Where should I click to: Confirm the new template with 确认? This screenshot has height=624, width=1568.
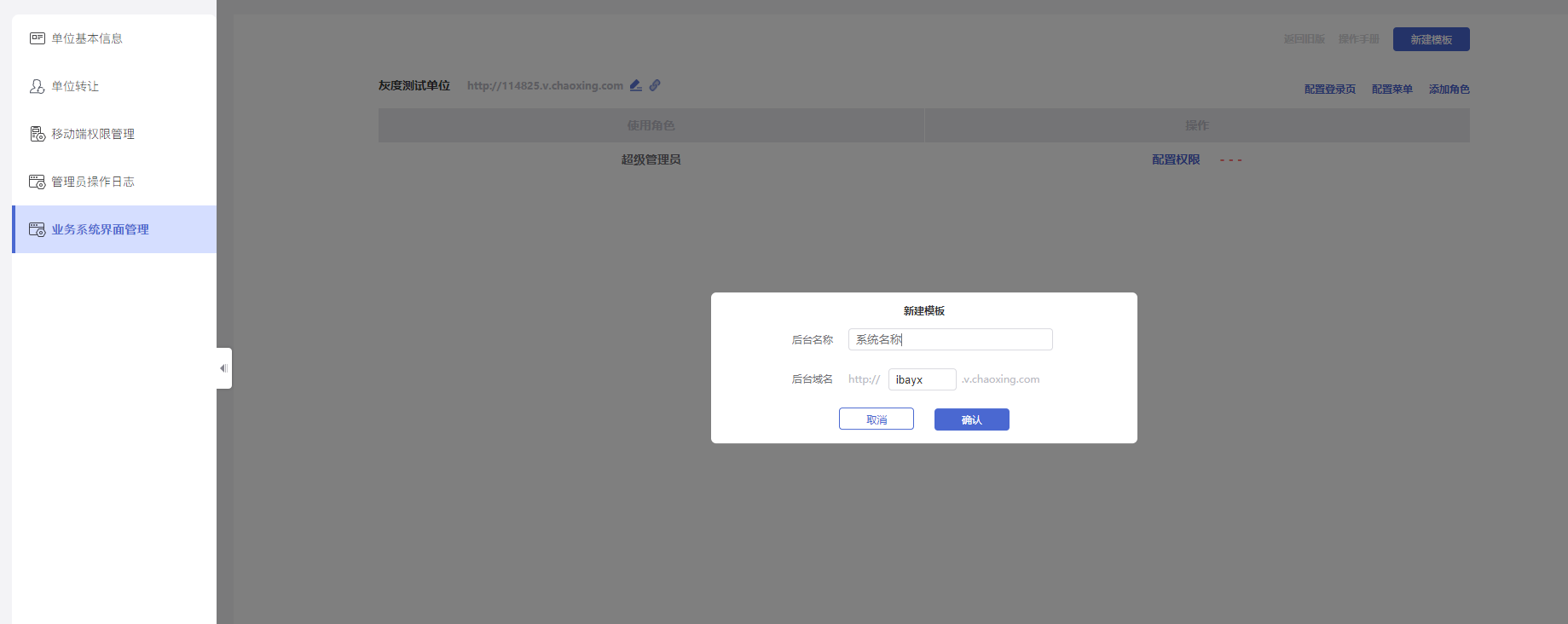coord(972,419)
